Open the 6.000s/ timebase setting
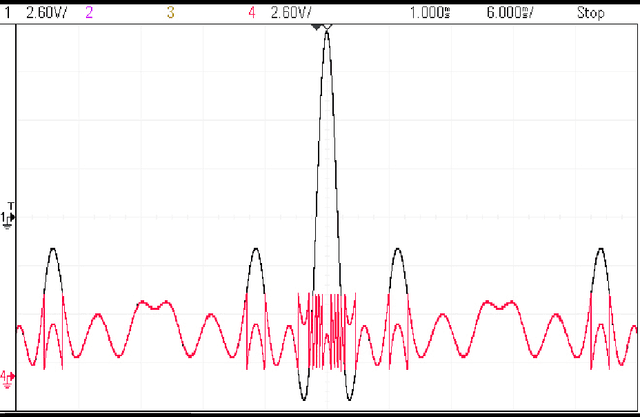 pos(508,12)
